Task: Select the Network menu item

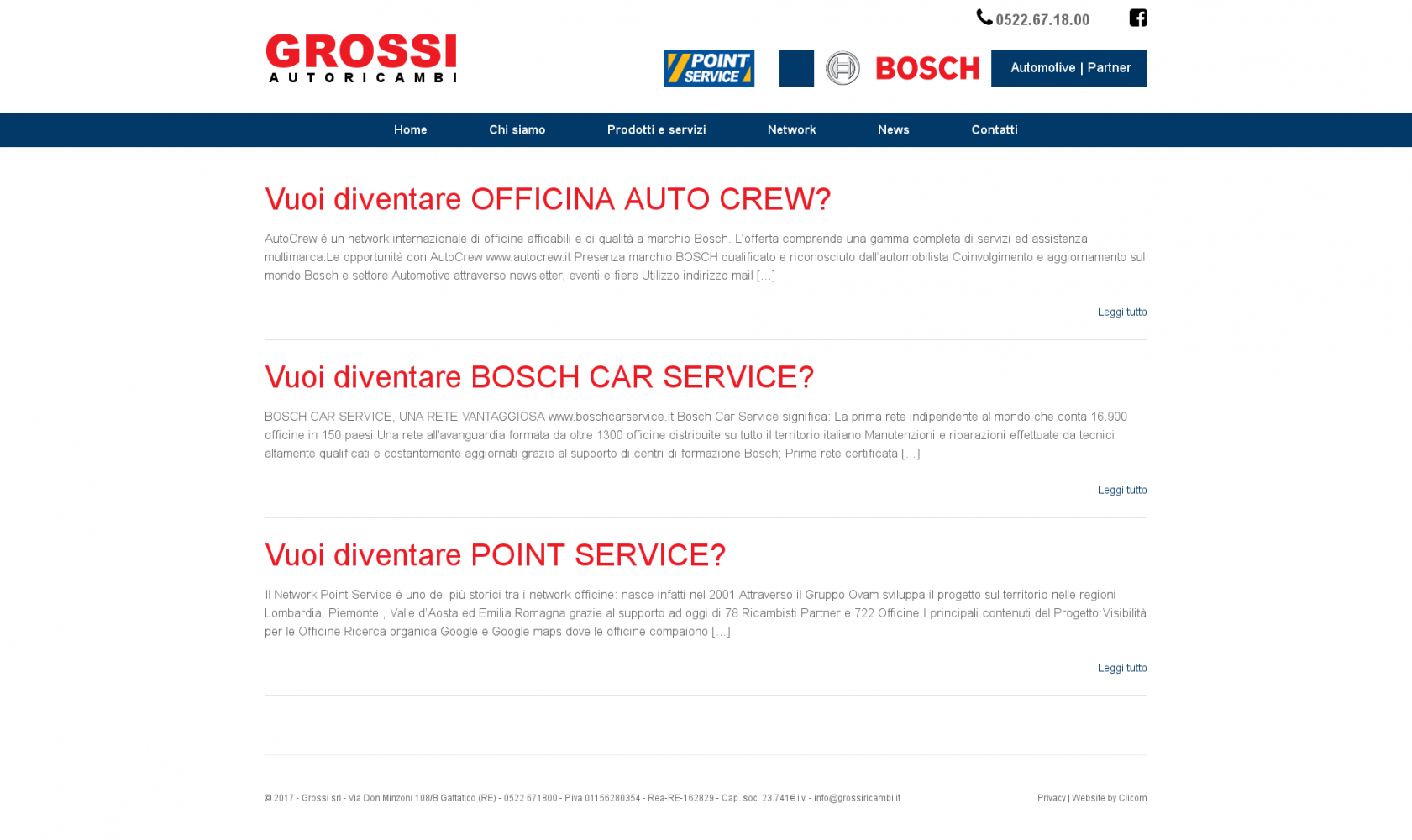Action: 792,130
